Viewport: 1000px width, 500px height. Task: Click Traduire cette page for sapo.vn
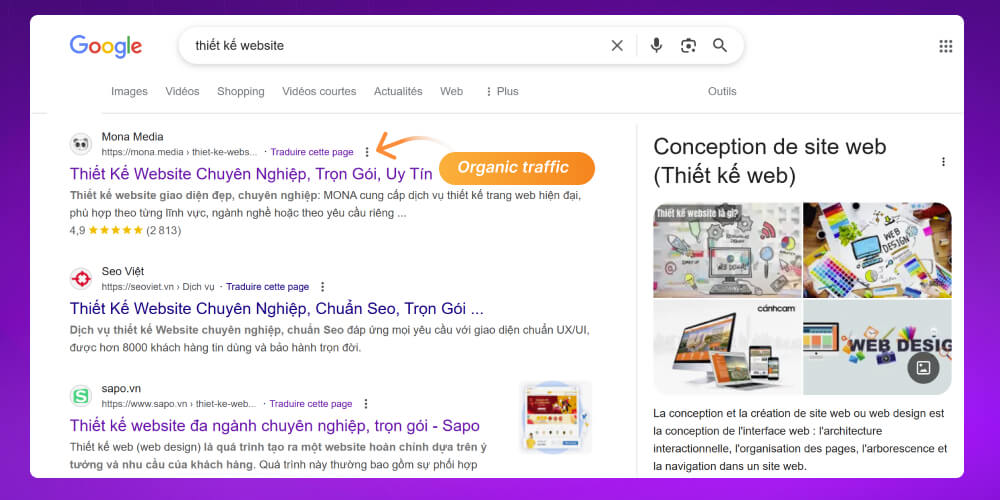[311, 404]
